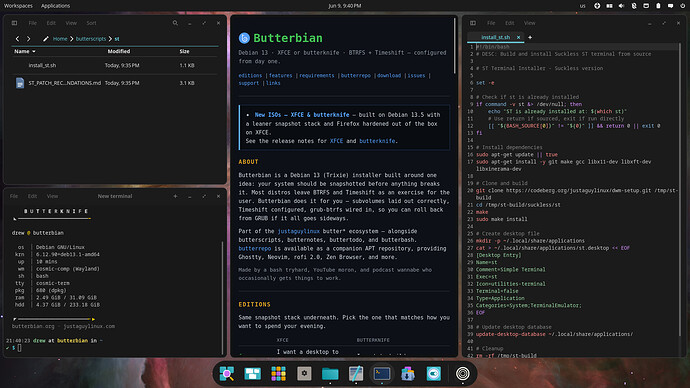690x388 pixels.
Task: Click the terminal prompt input cursor
Action: pos(19,348)
